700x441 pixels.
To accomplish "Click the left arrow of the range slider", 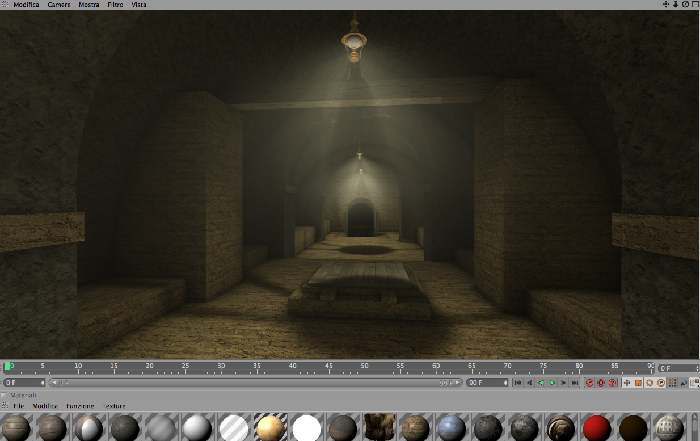I will [53, 383].
